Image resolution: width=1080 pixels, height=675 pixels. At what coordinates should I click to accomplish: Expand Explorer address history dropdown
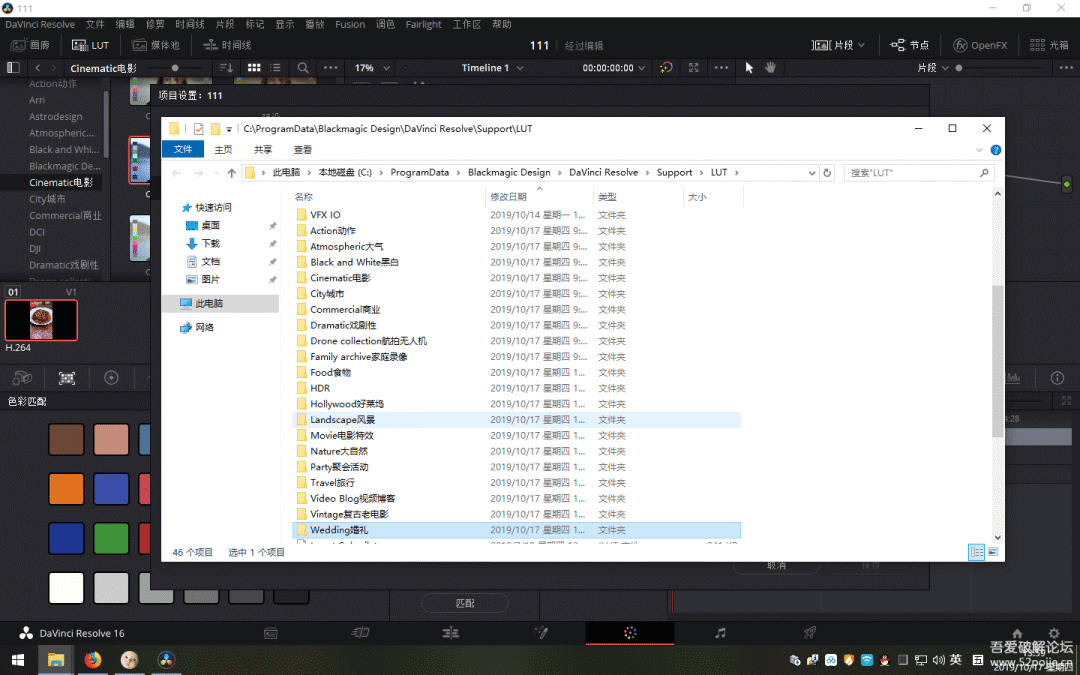(812, 173)
